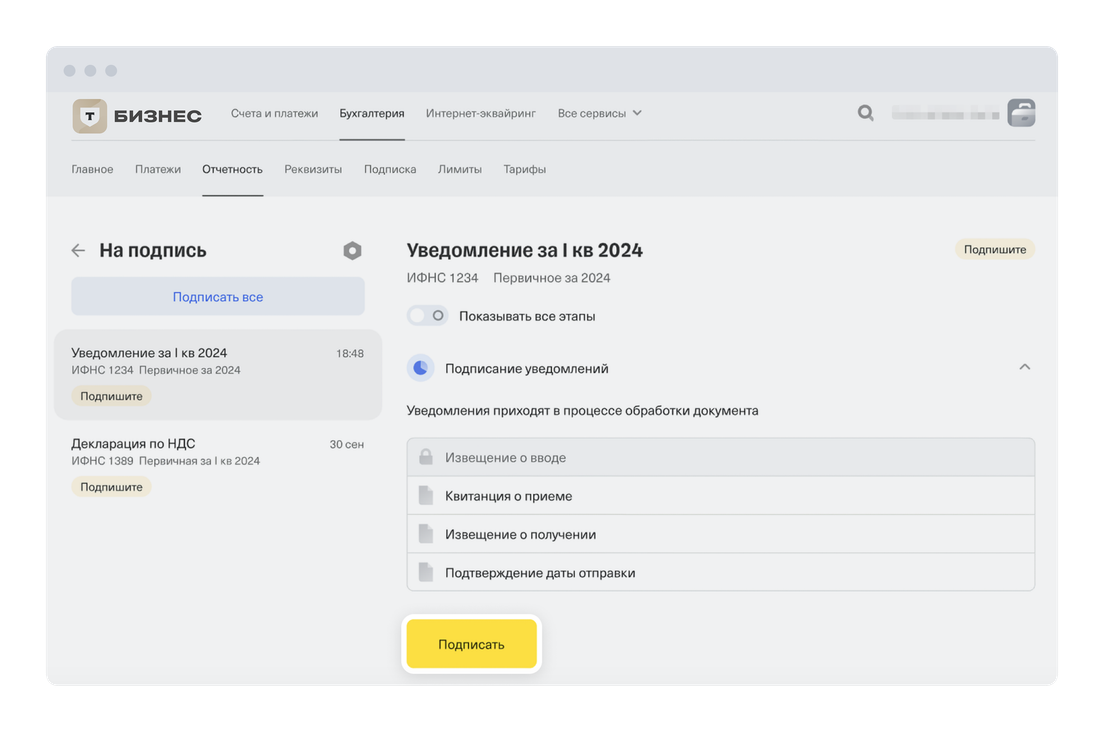The height and width of the screenshot is (732, 1104).
Task: Open the hexagon settings icon
Action: point(352,251)
